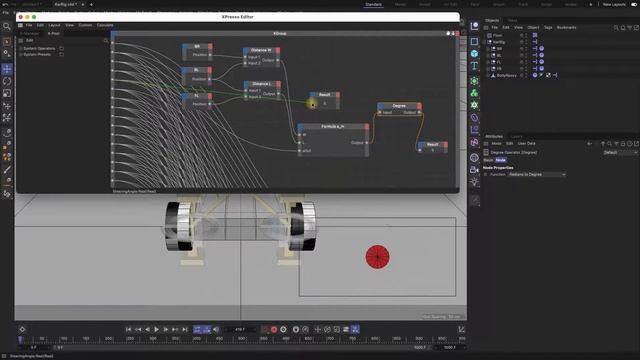Select the Live Selection arrow tool
Viewport: 640px width, 360px height.
pyautogui.click(x=7, y=42)
